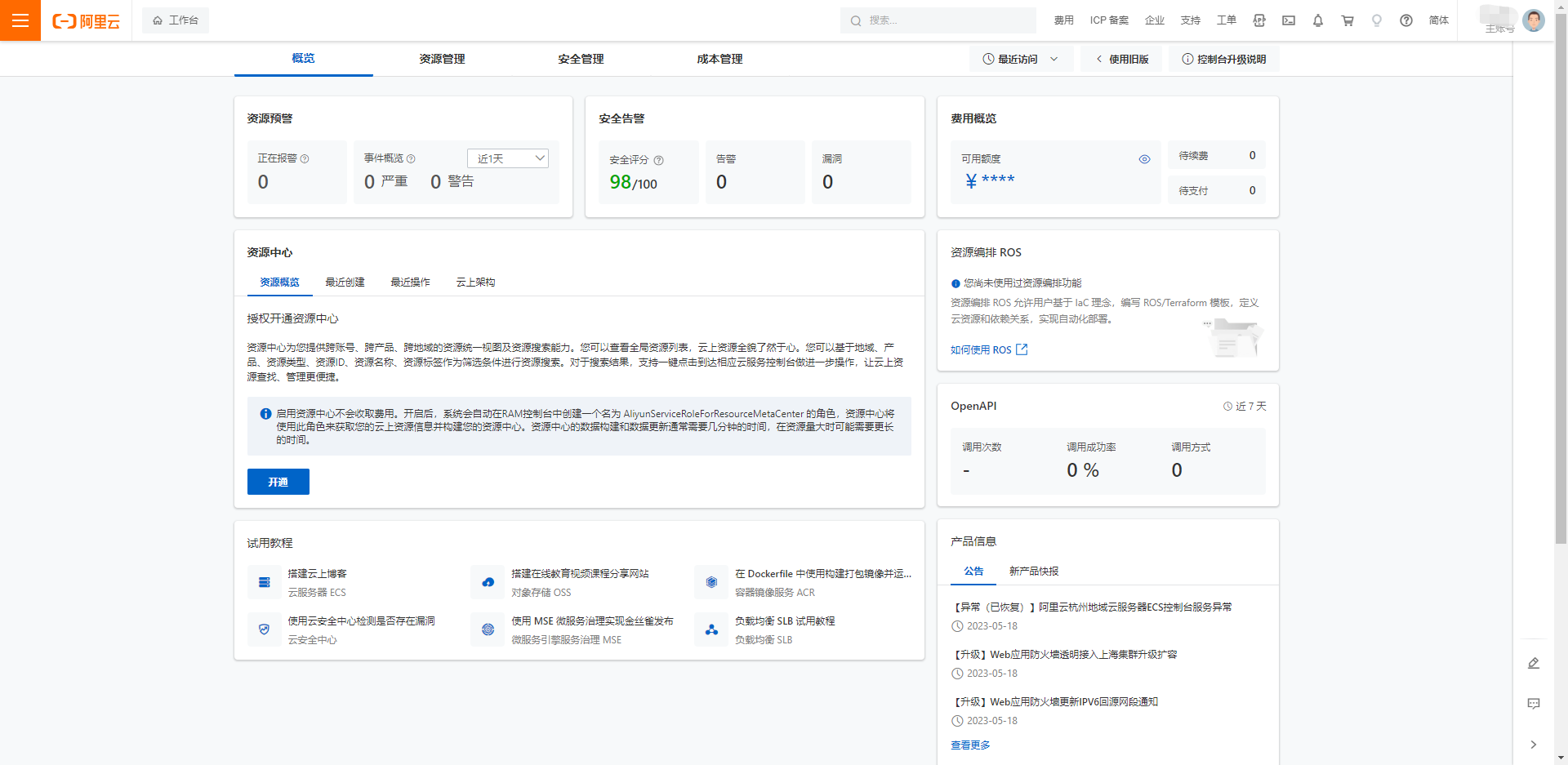Open the help question-mark icon
This screenshot has height=765, width=1568.
click(x=1406, y=20)
